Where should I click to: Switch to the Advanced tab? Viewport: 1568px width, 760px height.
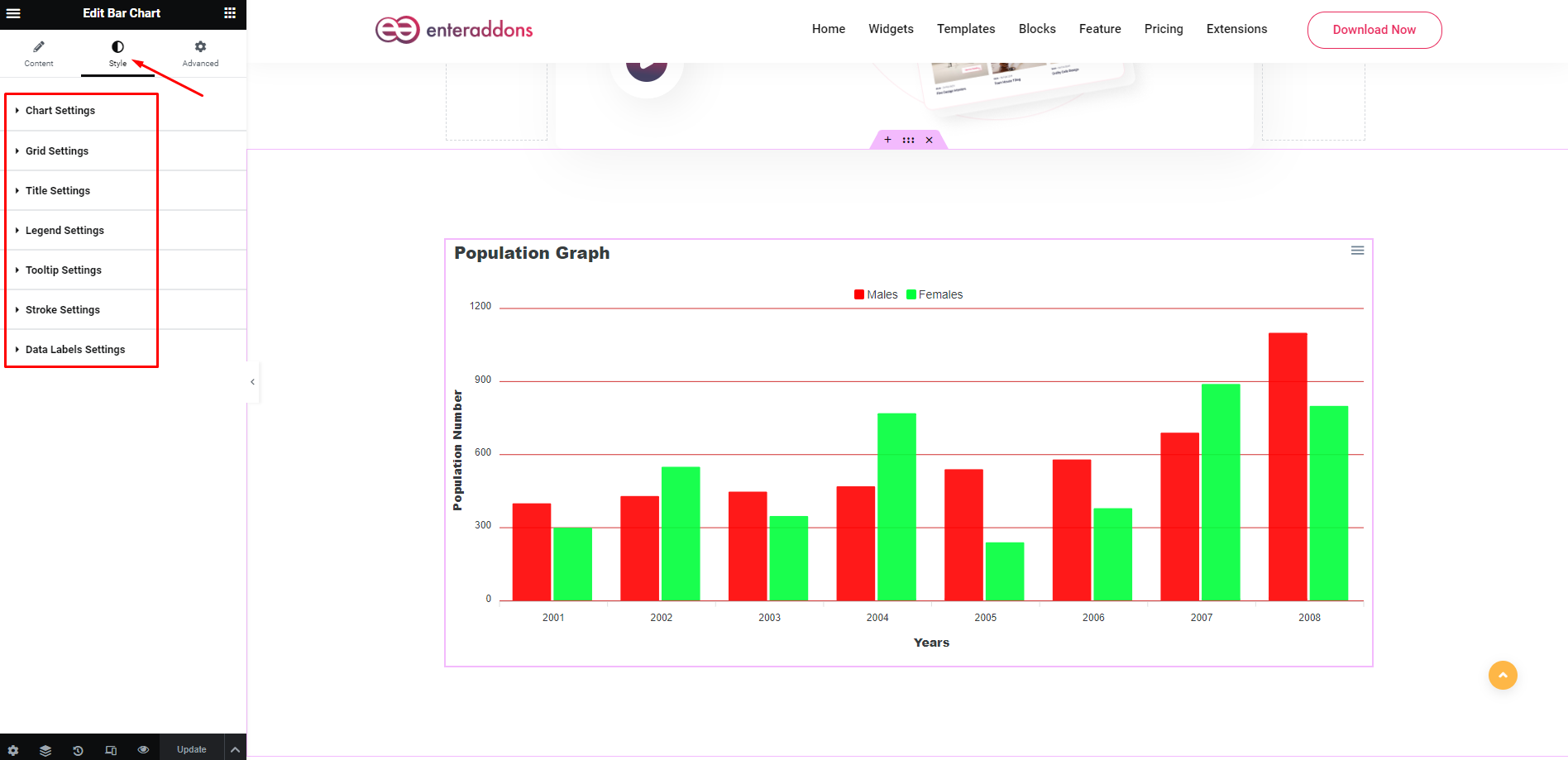200,53
